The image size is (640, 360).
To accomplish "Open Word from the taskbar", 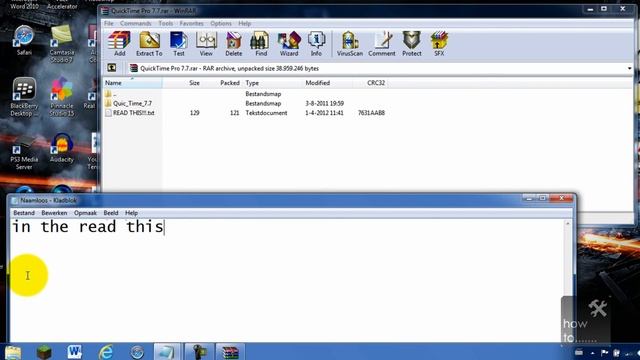I will coord(75,352).
